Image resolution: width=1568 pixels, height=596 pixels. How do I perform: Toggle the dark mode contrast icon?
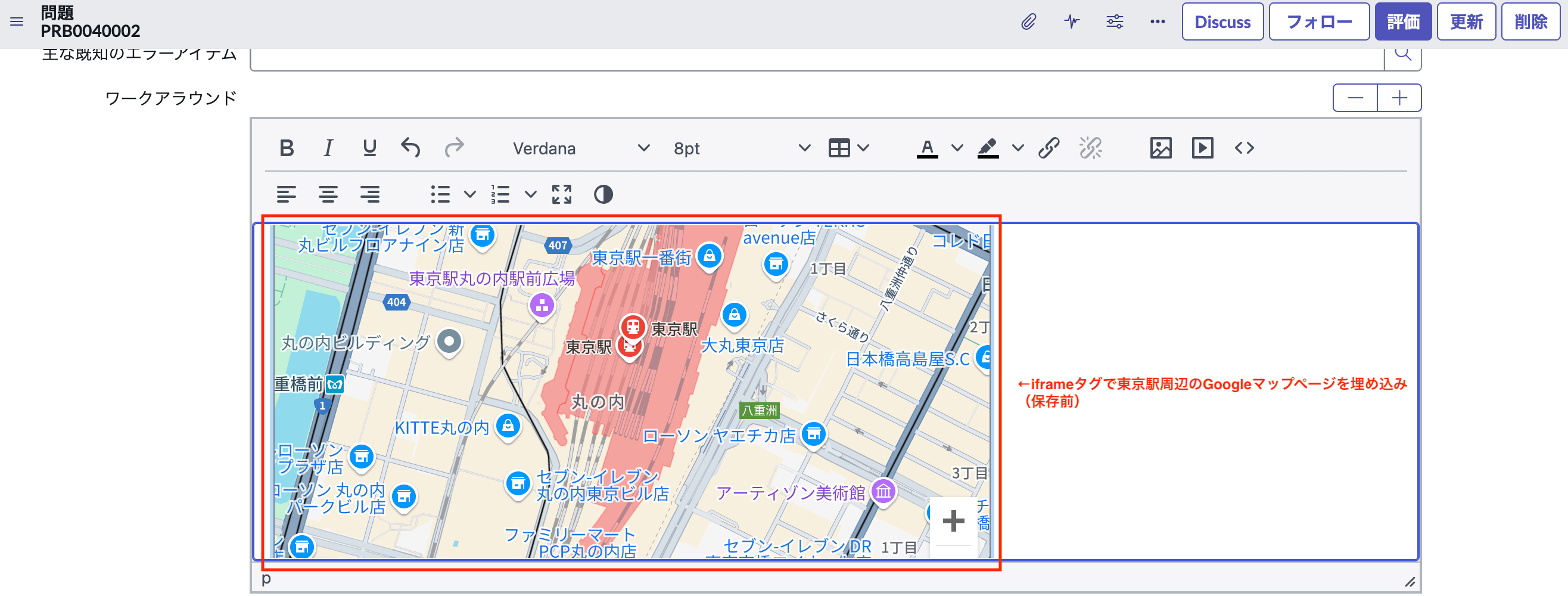point(602,195)
